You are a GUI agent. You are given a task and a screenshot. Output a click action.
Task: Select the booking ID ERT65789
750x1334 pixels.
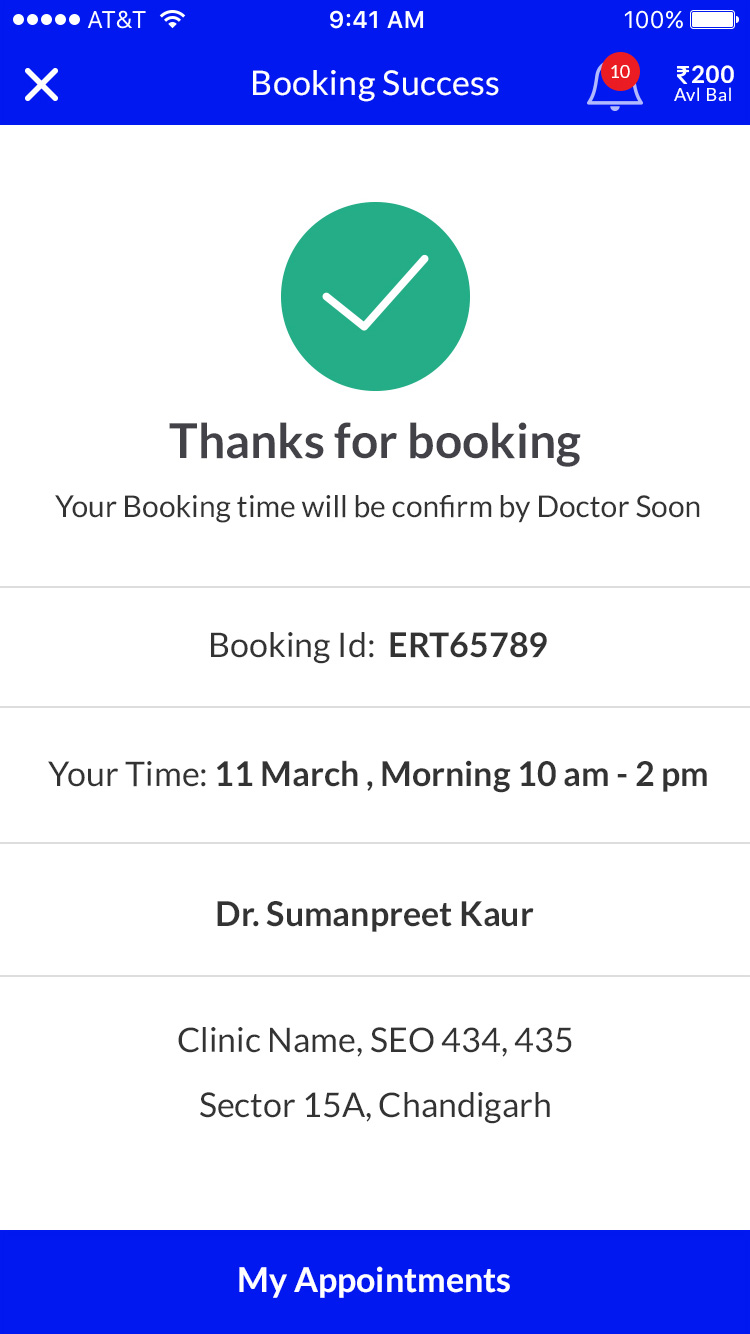click(467, 646)
